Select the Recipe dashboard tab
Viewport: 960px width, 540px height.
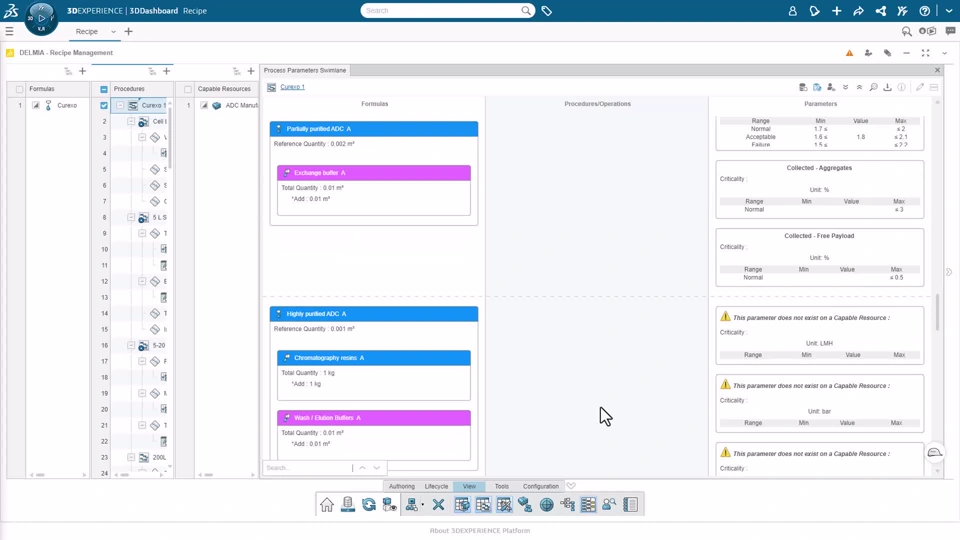point(86,32)
